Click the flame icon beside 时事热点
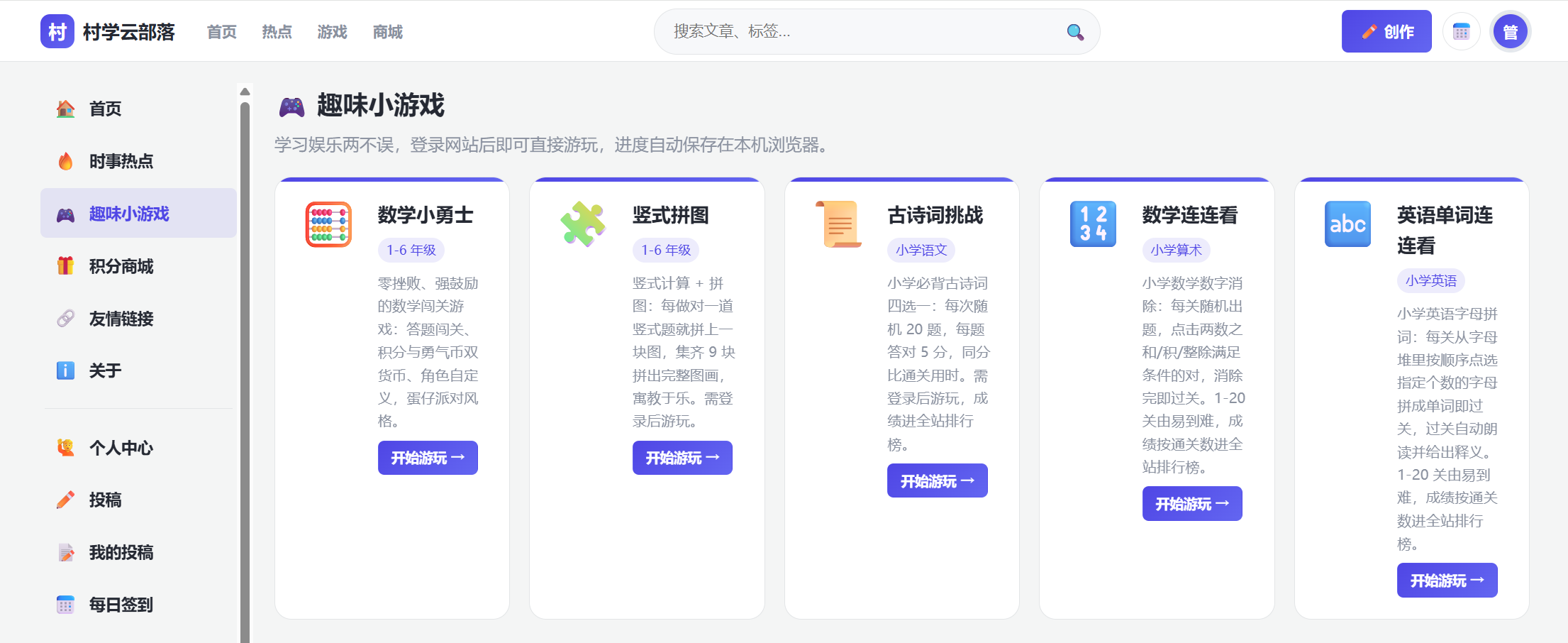 [65, 161]
